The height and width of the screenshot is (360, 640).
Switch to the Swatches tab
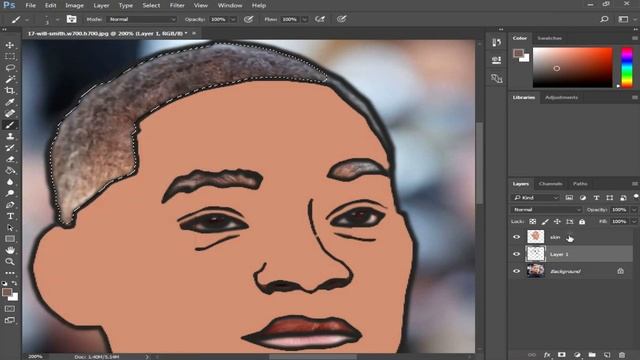tap(550, 38)
